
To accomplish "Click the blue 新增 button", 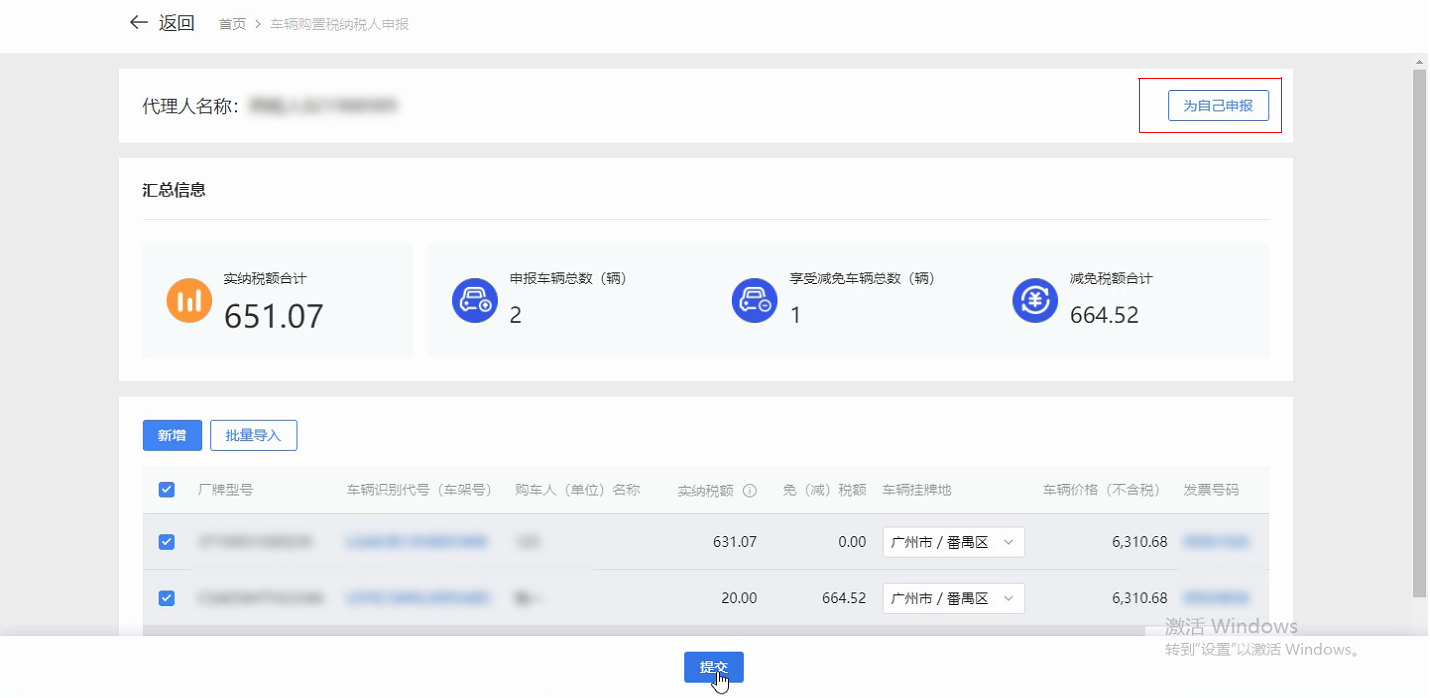I will click(172, 436).
